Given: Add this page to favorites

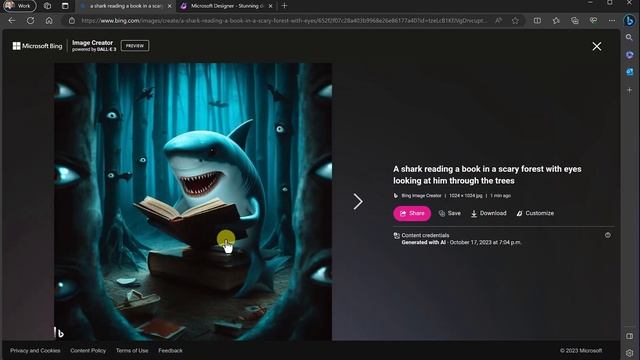Looking at the screenshot, I should [x=516, y=20].
